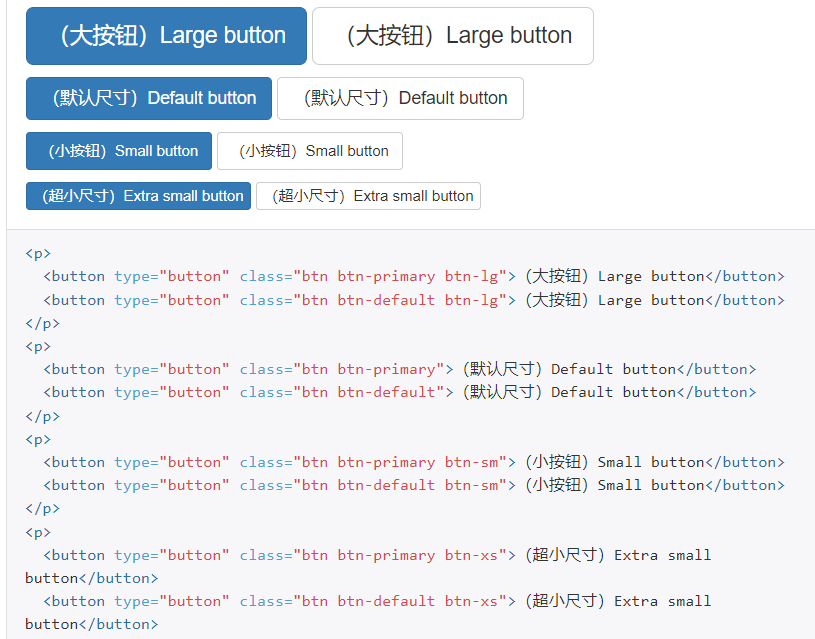This screenshot has height=639, width=815.
Task: Click "btn btn-default btn-sm" class string in code
Action: click(399, 485)
